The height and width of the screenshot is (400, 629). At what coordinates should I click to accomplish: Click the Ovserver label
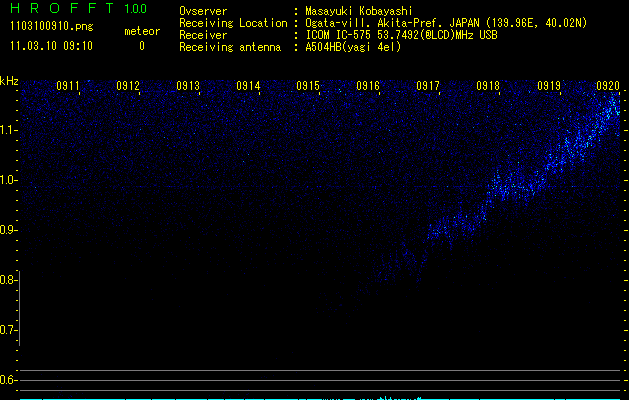tap(203, 11)
